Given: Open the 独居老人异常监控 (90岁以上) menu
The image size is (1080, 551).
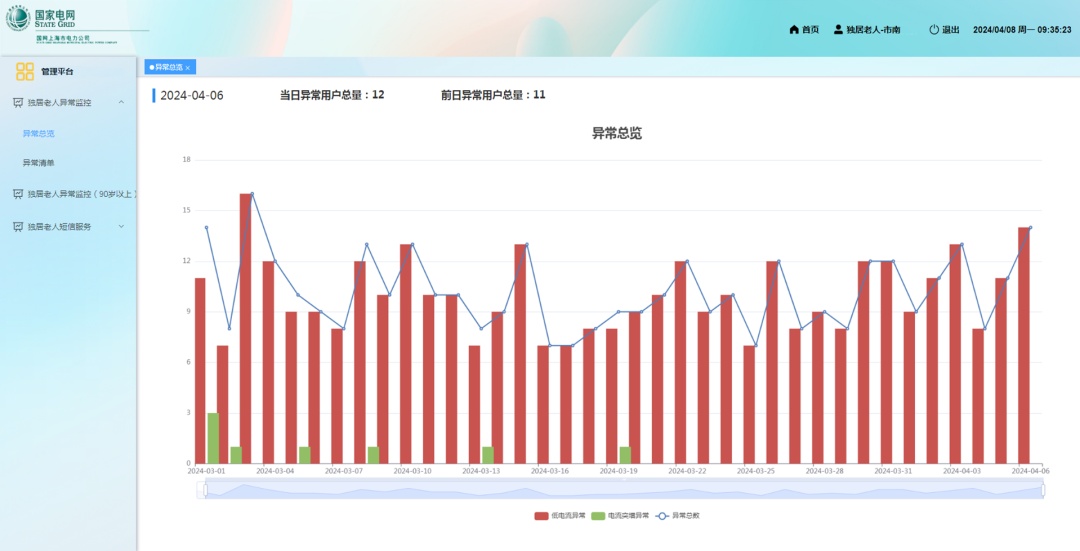Looking at the screenshot, I should point(80,194).
